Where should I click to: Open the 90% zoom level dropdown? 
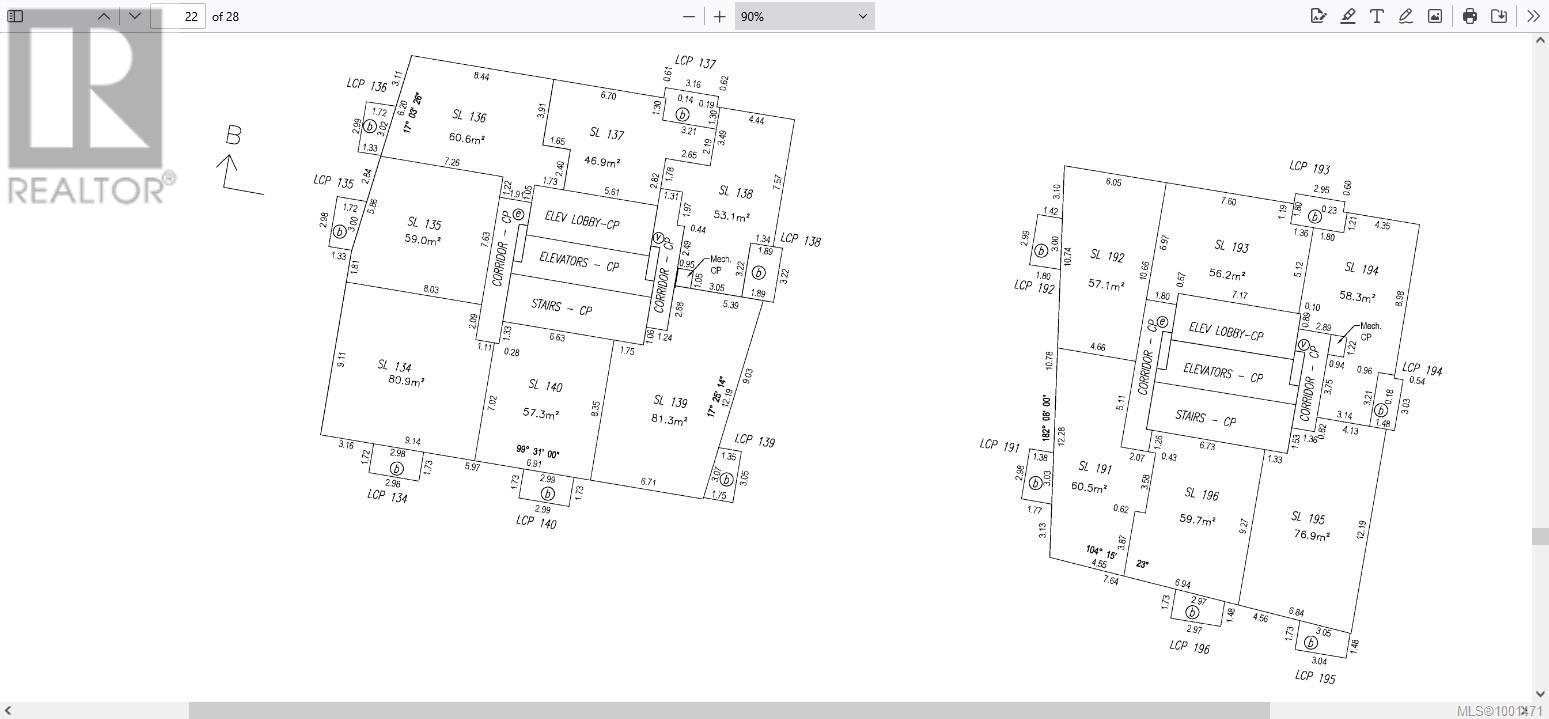(804, 16)
